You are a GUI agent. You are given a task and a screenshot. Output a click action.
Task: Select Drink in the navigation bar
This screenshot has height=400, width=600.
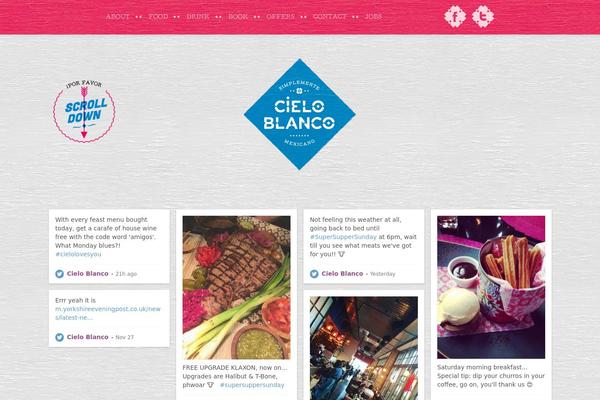click(198, 16)
